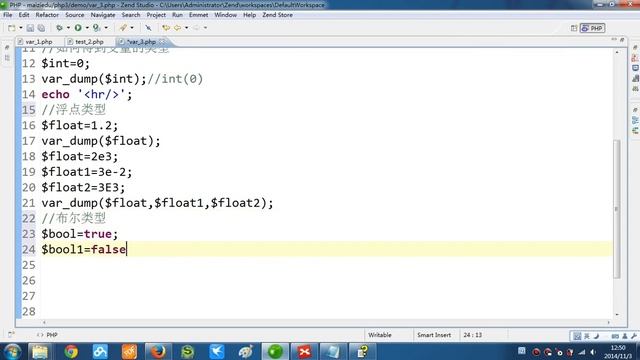Click the Forward navigation arrow icon
Screen dimensions: 640x360
click(x=196, y=28)
